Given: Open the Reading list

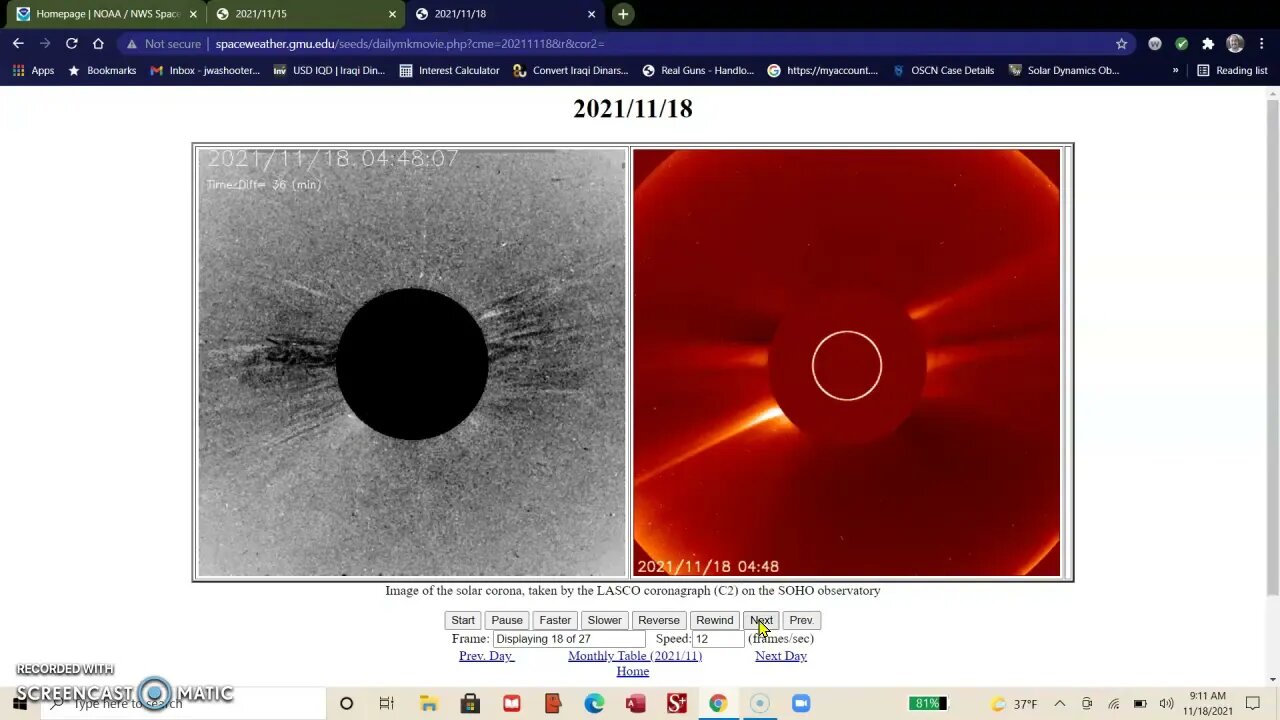Looking at the screenshot, I should tap(1232, 71).
